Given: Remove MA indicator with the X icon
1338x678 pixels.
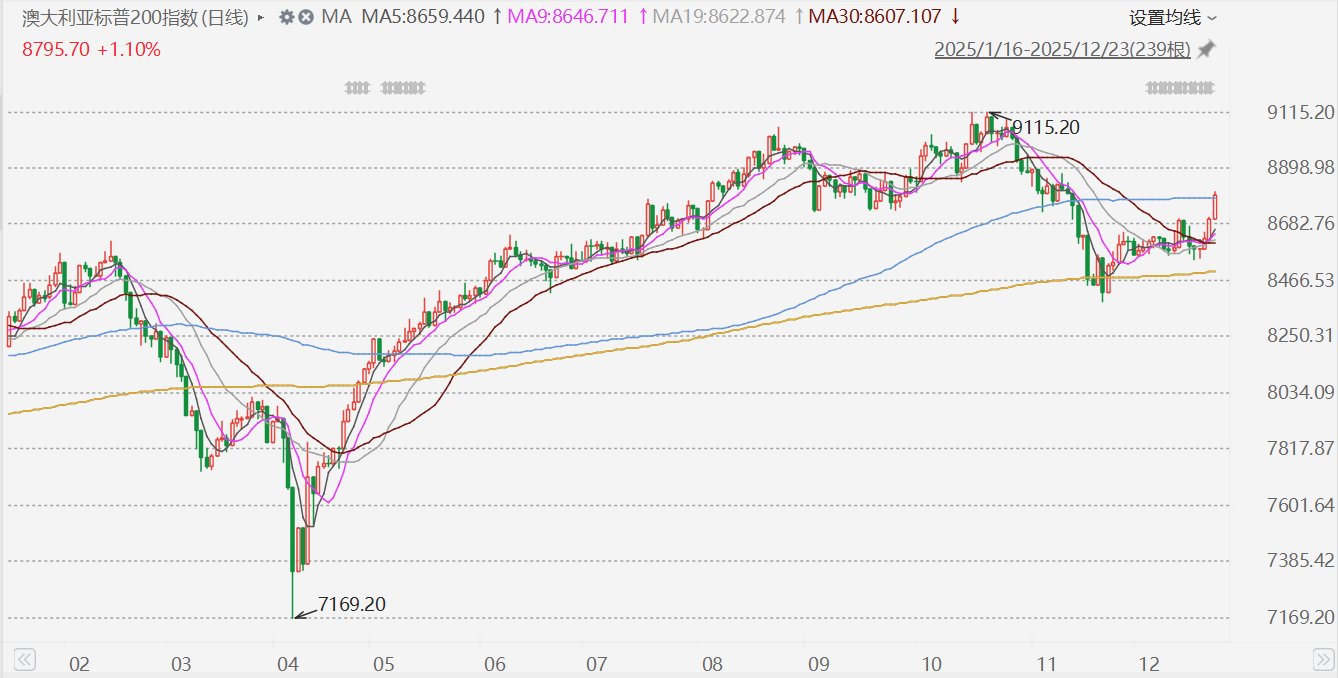Looking at the screenshot, I should 304,18.
